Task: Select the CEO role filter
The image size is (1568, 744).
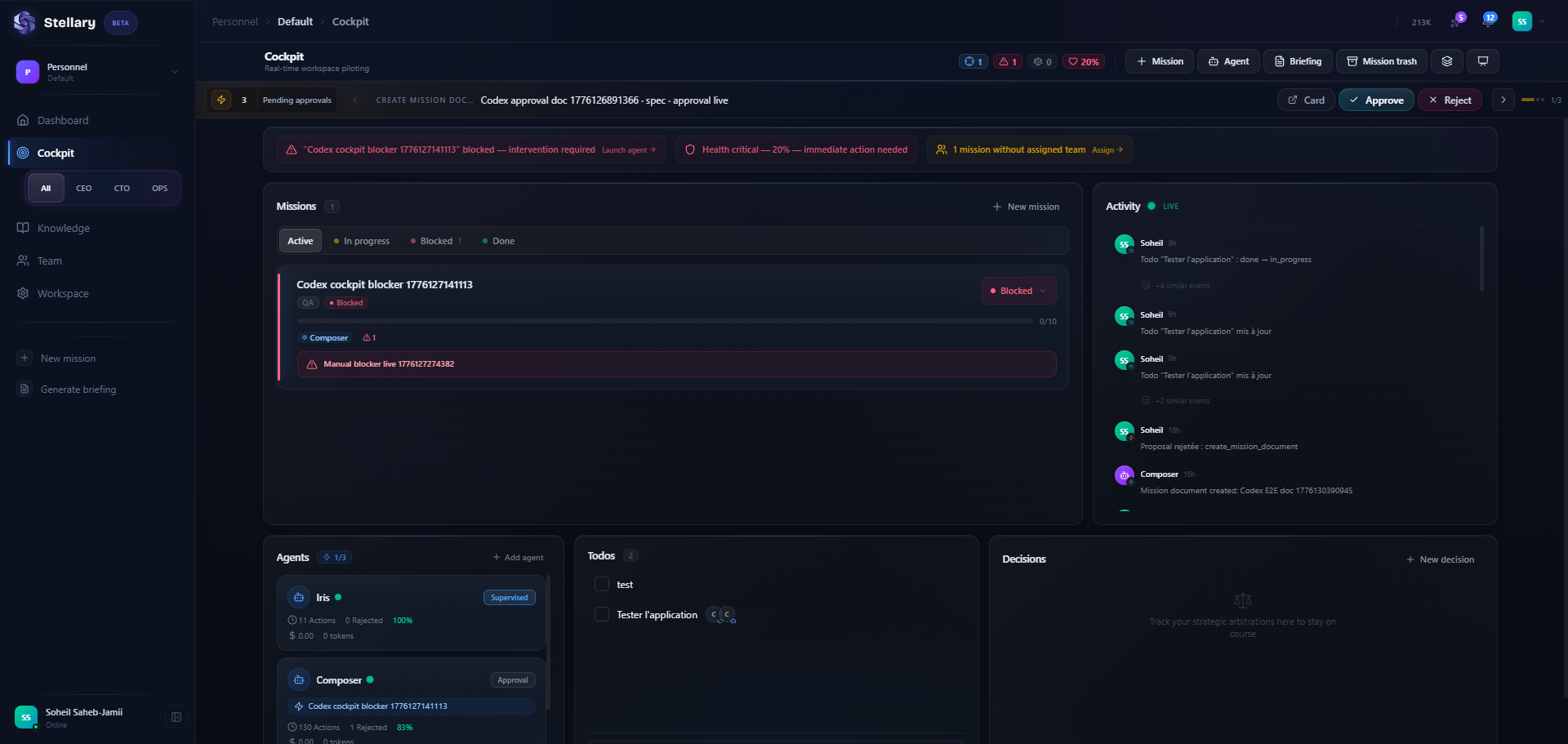Action: pos(84,188)
